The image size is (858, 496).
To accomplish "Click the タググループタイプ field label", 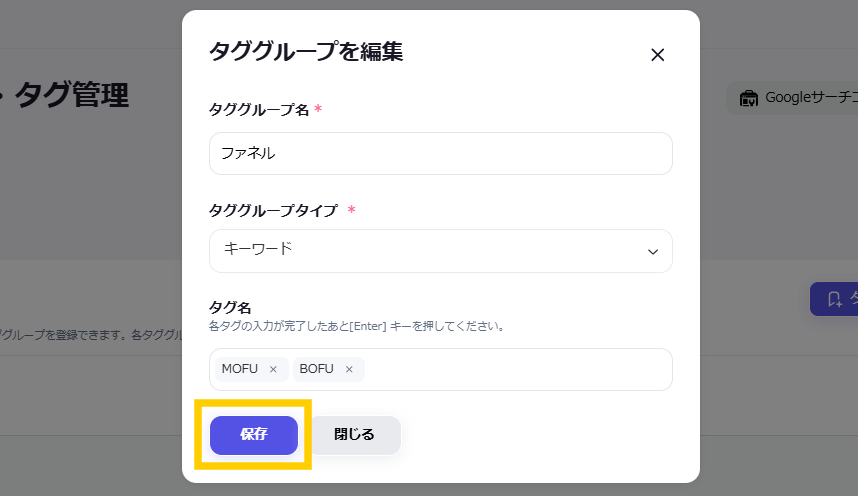I will tap(272, 210).
